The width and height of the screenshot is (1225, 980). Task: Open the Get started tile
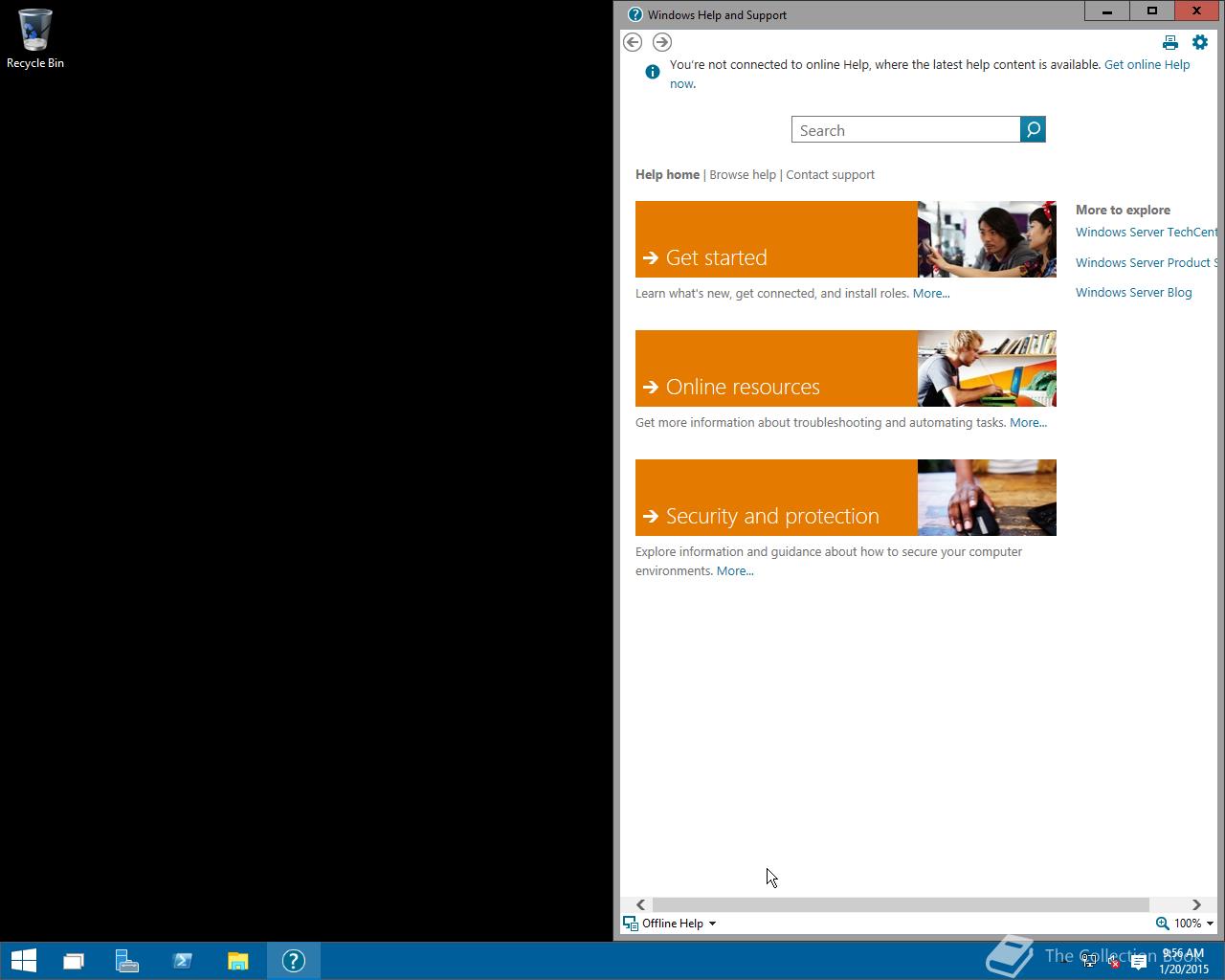776,239
